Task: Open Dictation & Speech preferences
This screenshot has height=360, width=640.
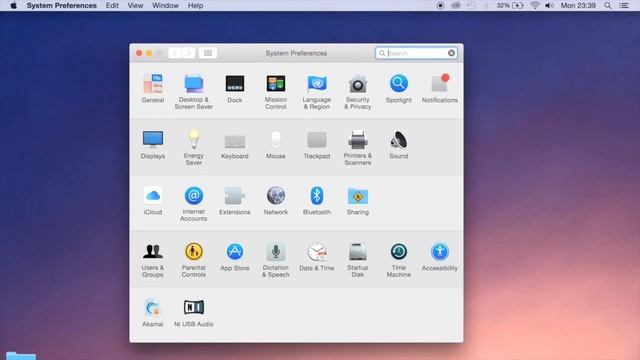Action: [x=276, y=260]
